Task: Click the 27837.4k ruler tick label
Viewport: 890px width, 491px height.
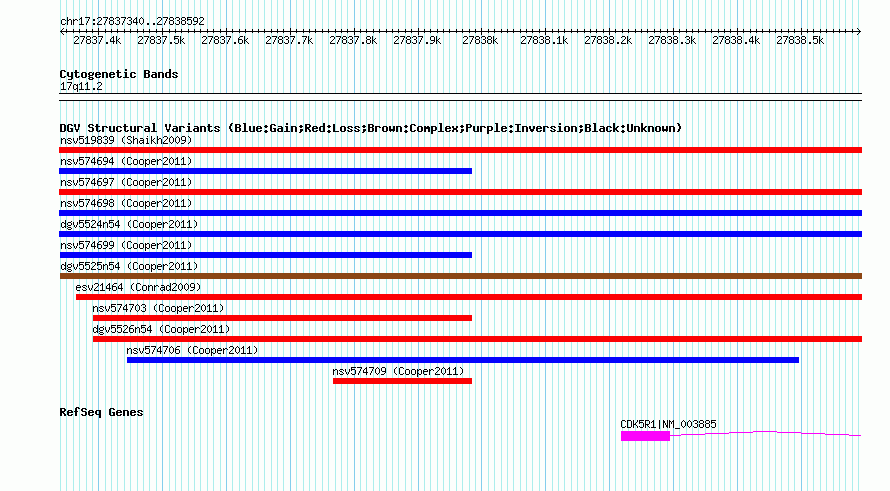Action: pyautogui.click(x=97, y=40)
